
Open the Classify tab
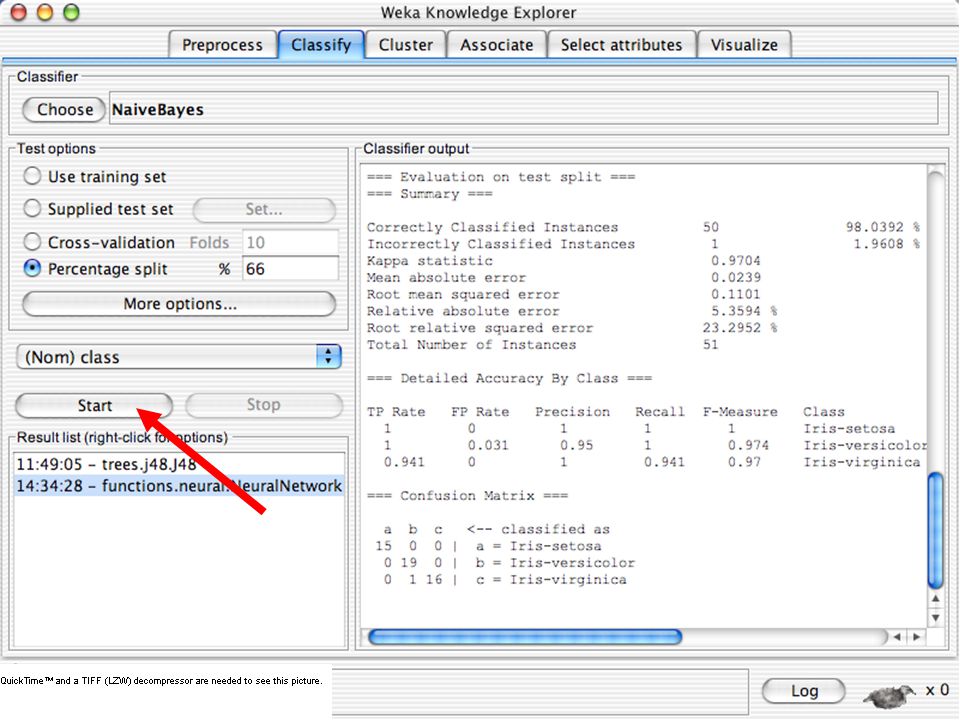tap(321, 45)
